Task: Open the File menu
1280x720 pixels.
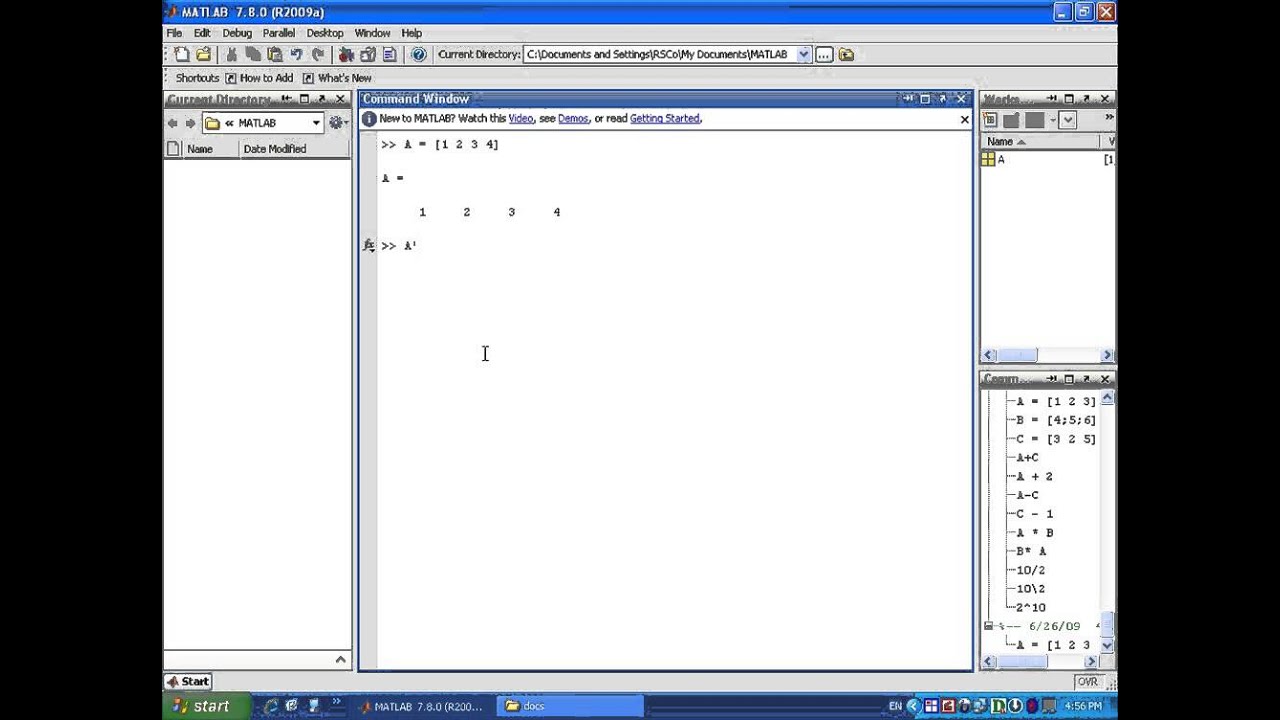Action: (x=174, y=33)
